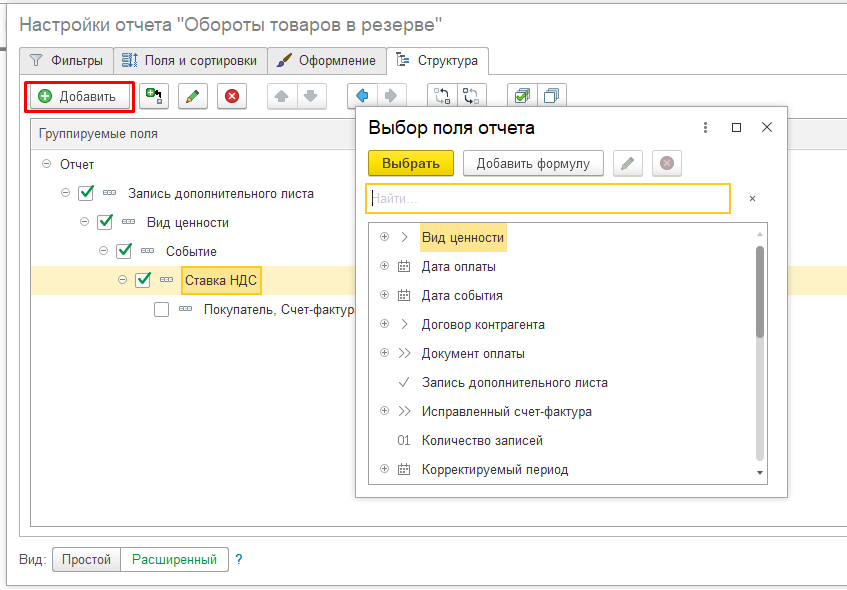Click the calendar icon beside Дата события
This screenshot has width=847, height=590.
pos(404,295)
